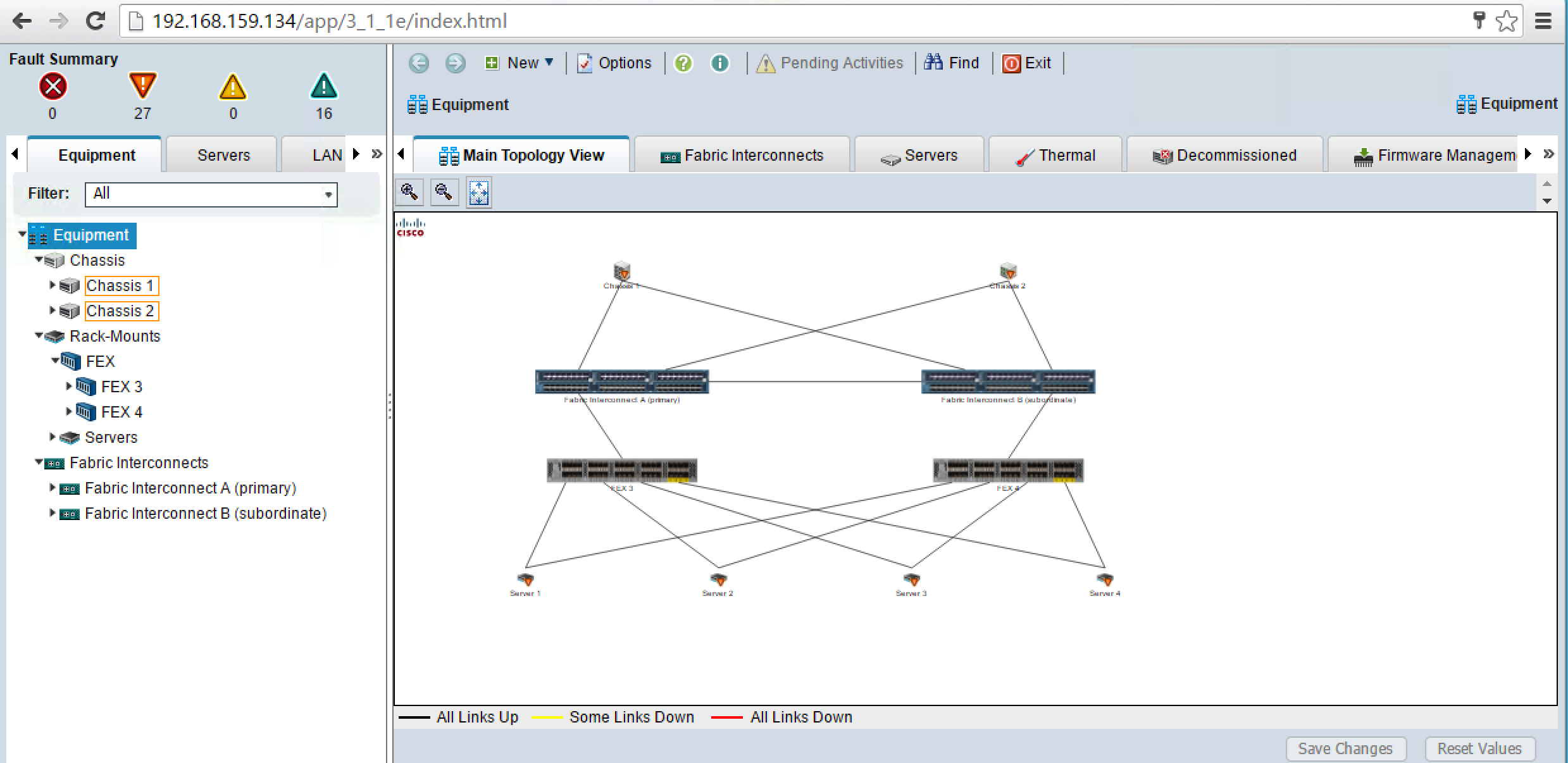Select FEX 4 in equipment tree

click(121, 412)
